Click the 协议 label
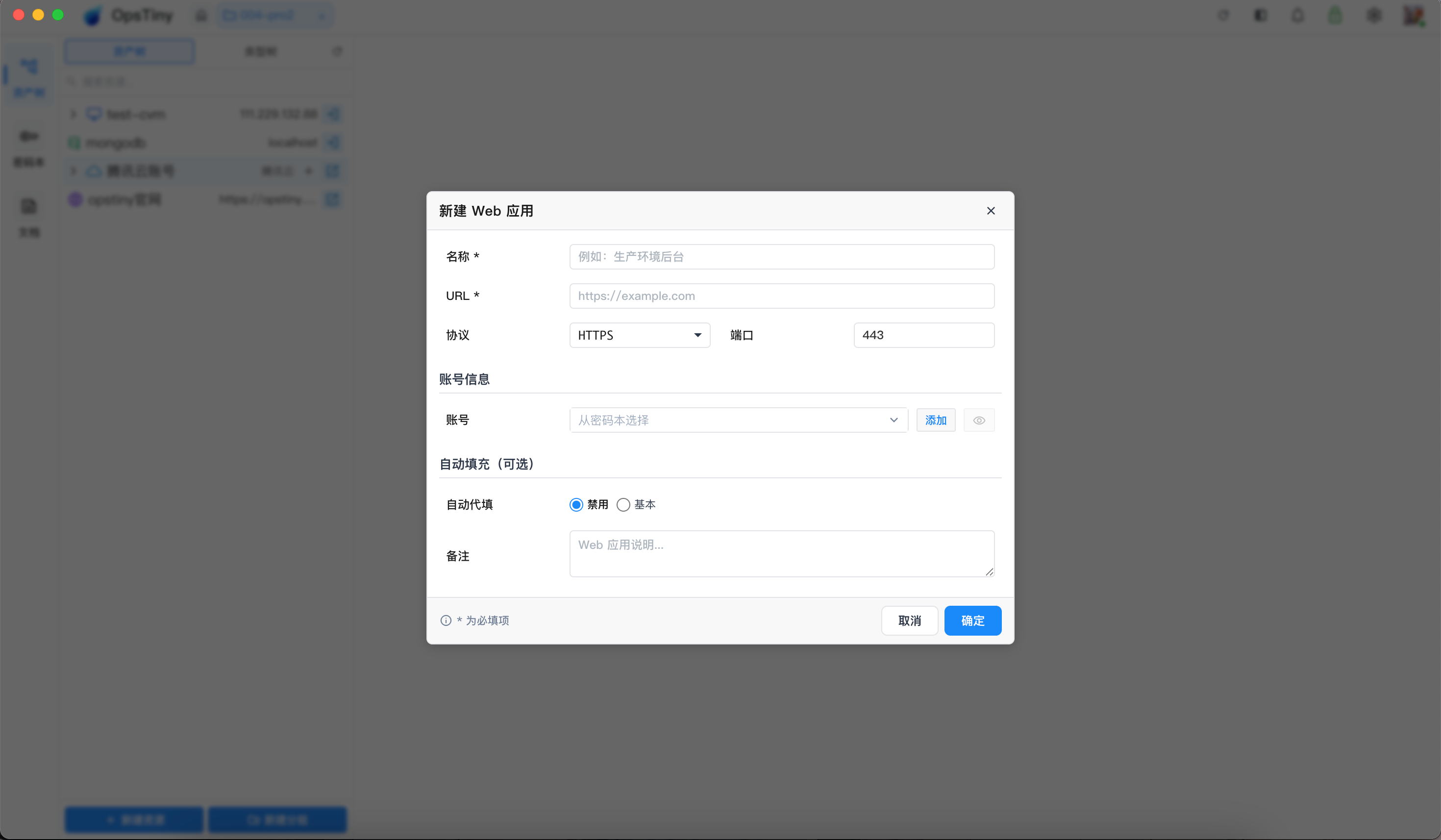The width and height of the screenshot is (1441, 840). [x=457, y=335]
